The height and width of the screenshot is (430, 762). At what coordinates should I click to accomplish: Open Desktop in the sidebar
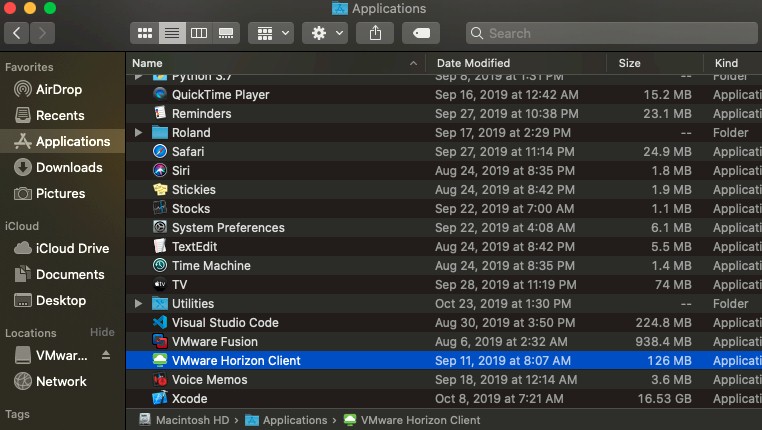coord(62,300)
